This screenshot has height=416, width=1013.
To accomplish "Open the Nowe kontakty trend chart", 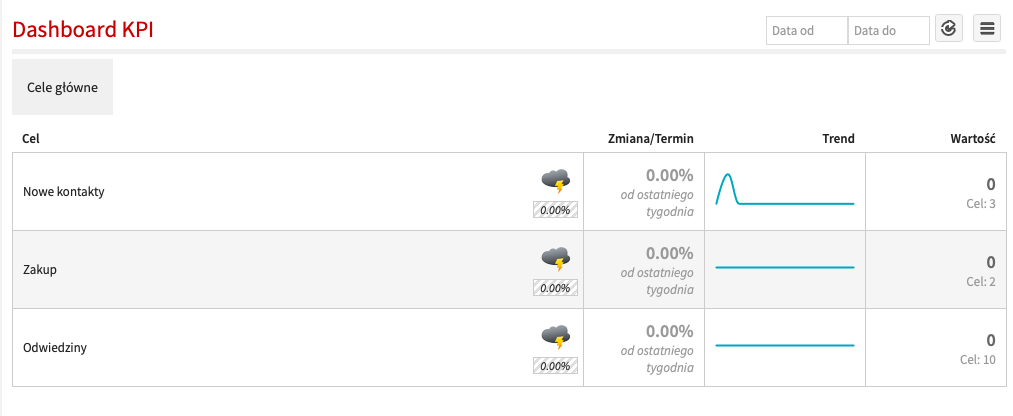I will tap(785, 191).
